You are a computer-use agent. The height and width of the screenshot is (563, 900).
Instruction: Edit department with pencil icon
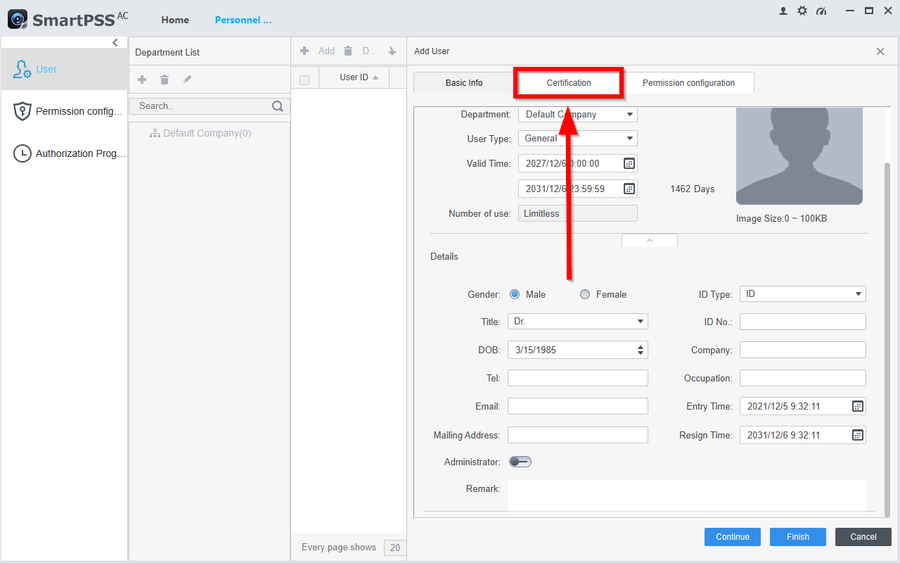pyautogui.click(x=187, y=79)
